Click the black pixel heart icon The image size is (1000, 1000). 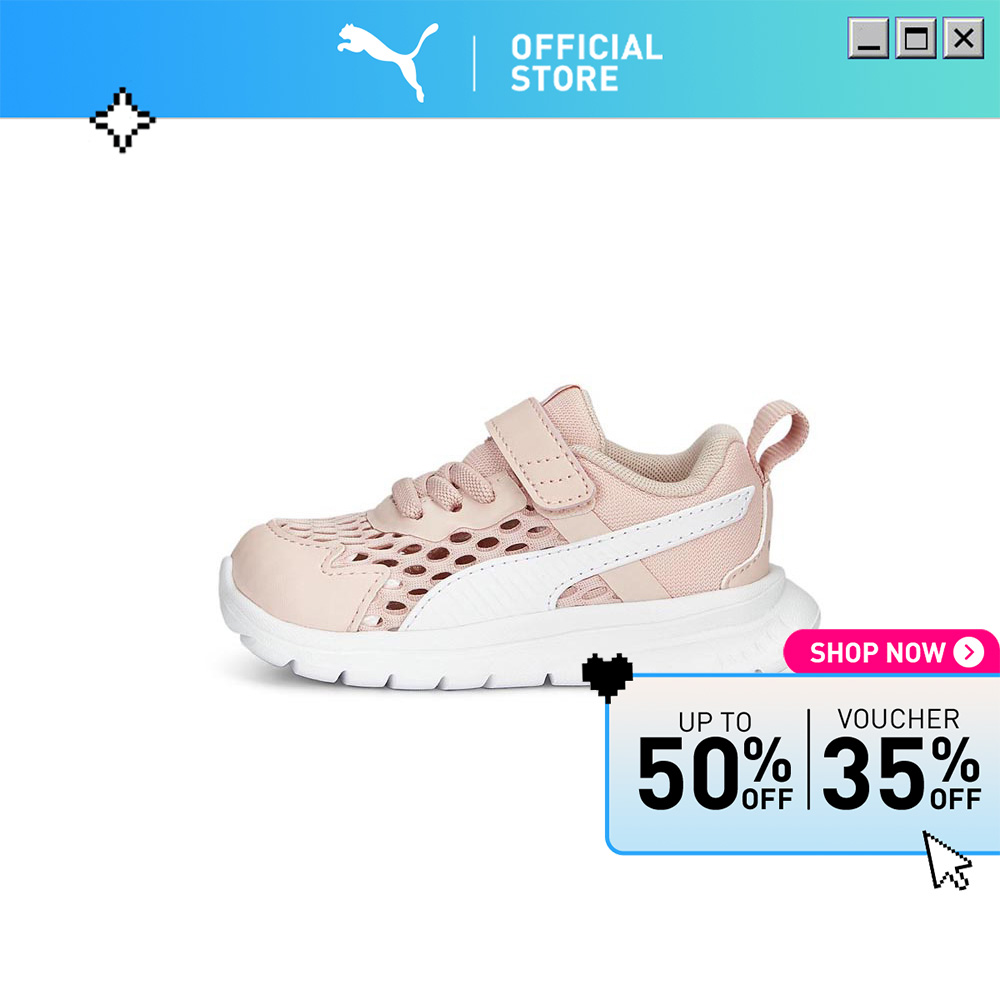click(x=607, y=677)
